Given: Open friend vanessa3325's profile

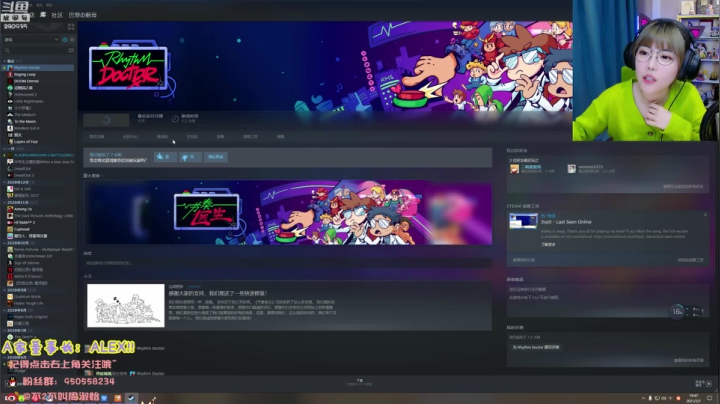Looking at the screenshot, I should pos(591,167).
